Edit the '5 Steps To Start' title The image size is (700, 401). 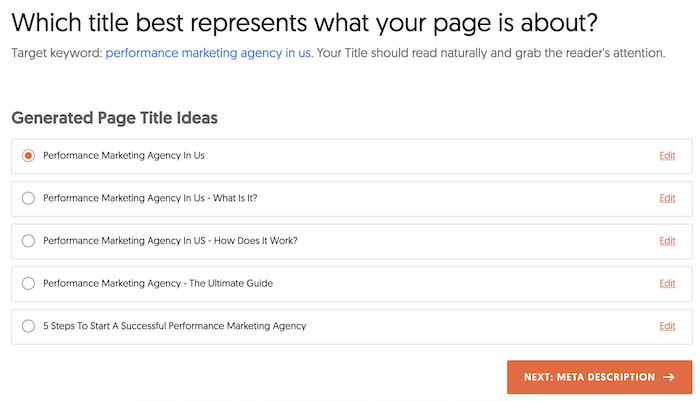tap(667, 326)
